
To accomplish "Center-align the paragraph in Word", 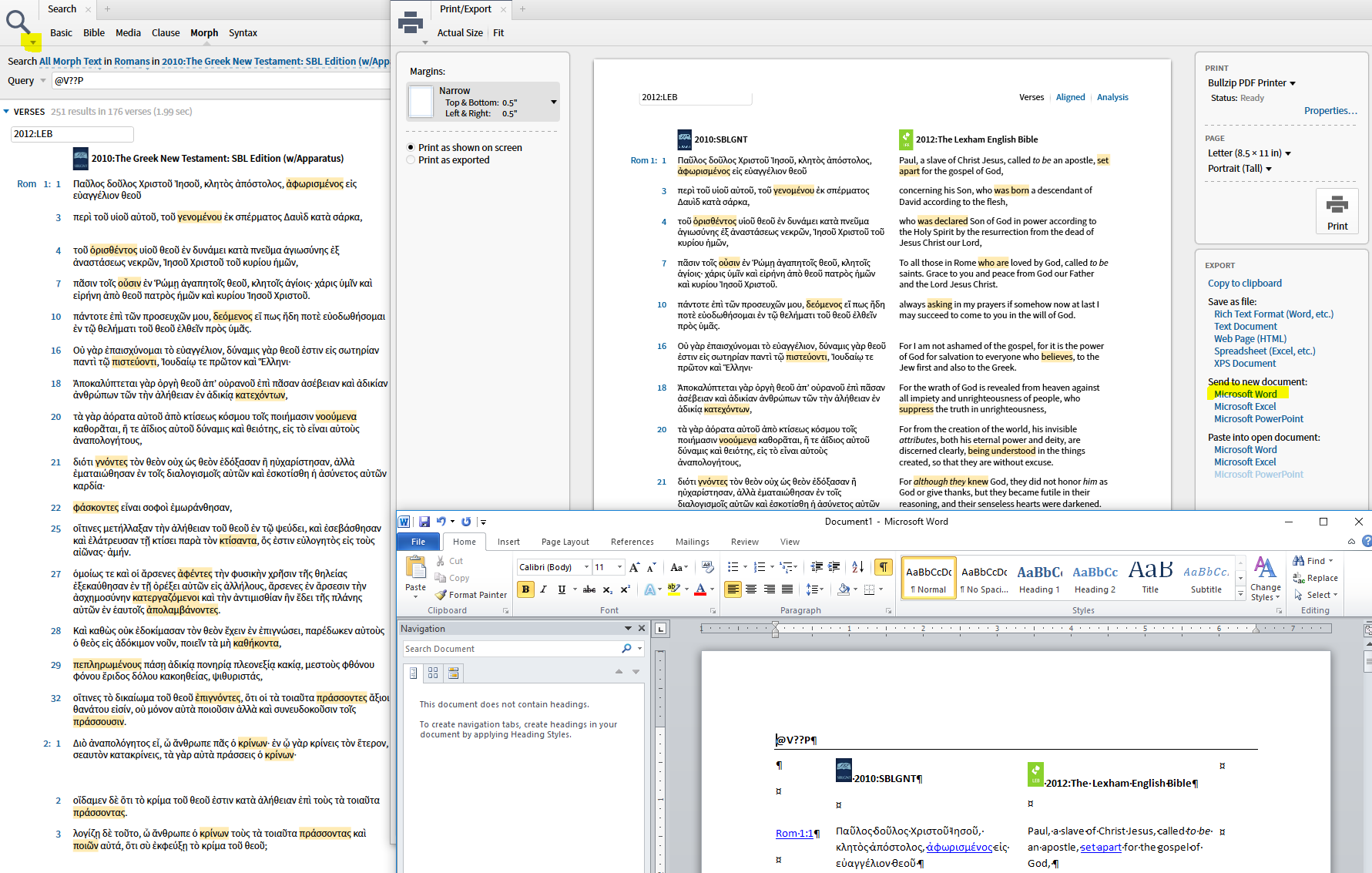I will 751,589.
